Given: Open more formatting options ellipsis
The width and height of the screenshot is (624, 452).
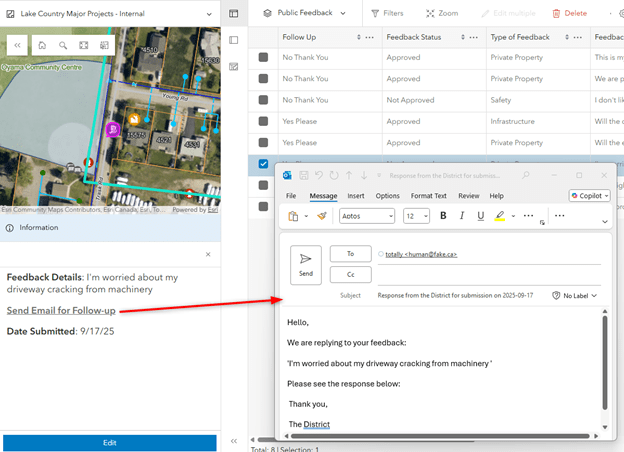Looking at the screenshot, I should coord(528,216).
